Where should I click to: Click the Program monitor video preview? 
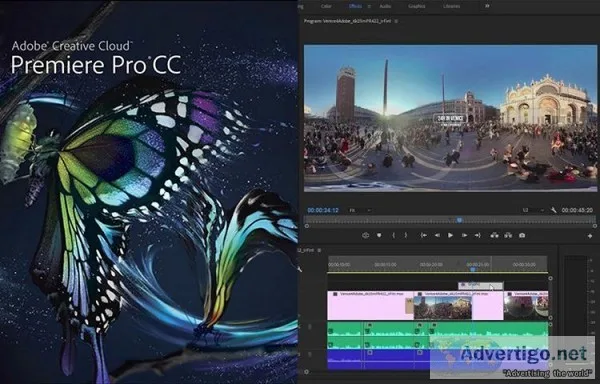(x=450, y=118)
